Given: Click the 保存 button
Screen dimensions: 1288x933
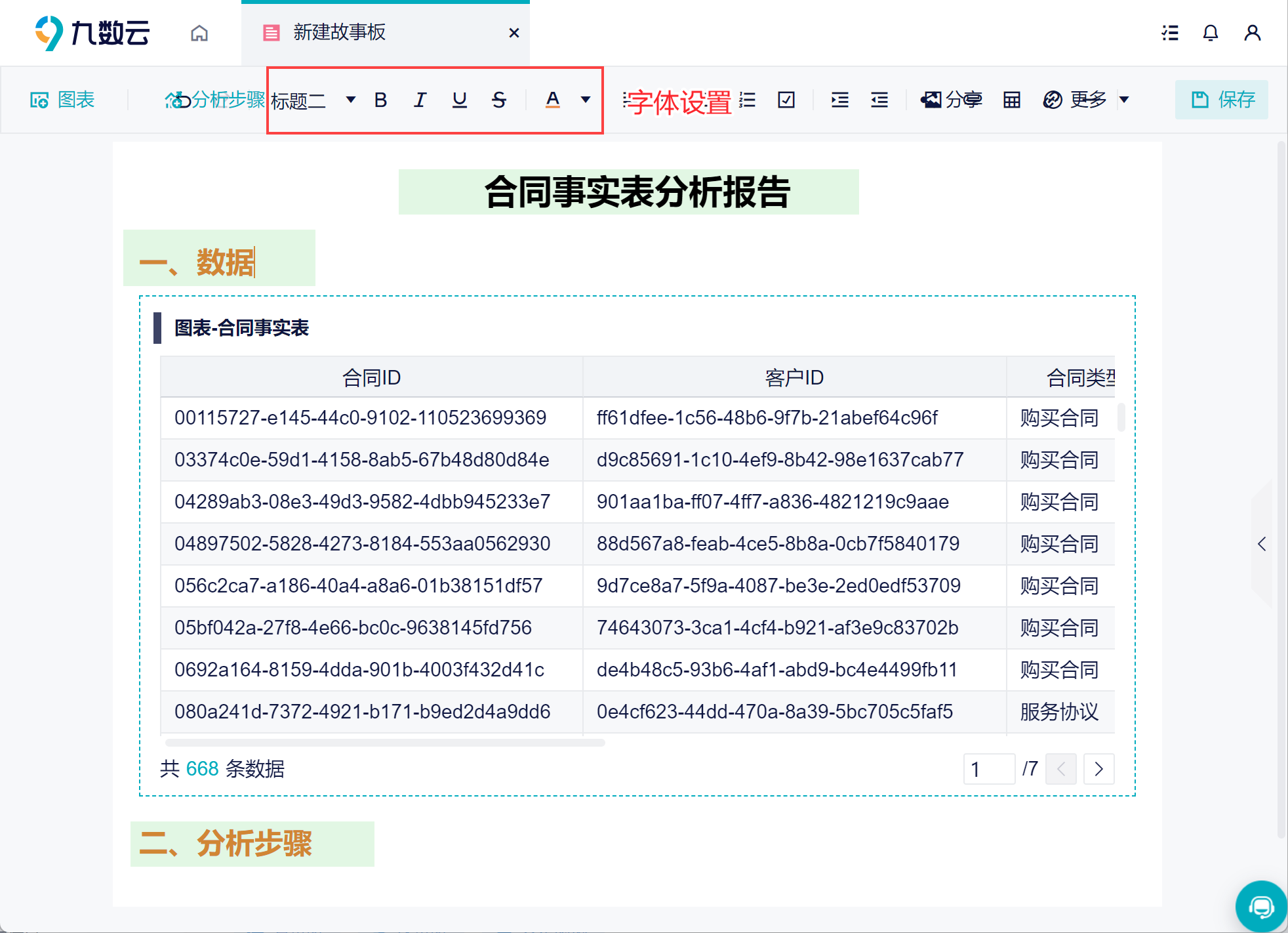Looking at the screenshot, I should point(1222,100).
